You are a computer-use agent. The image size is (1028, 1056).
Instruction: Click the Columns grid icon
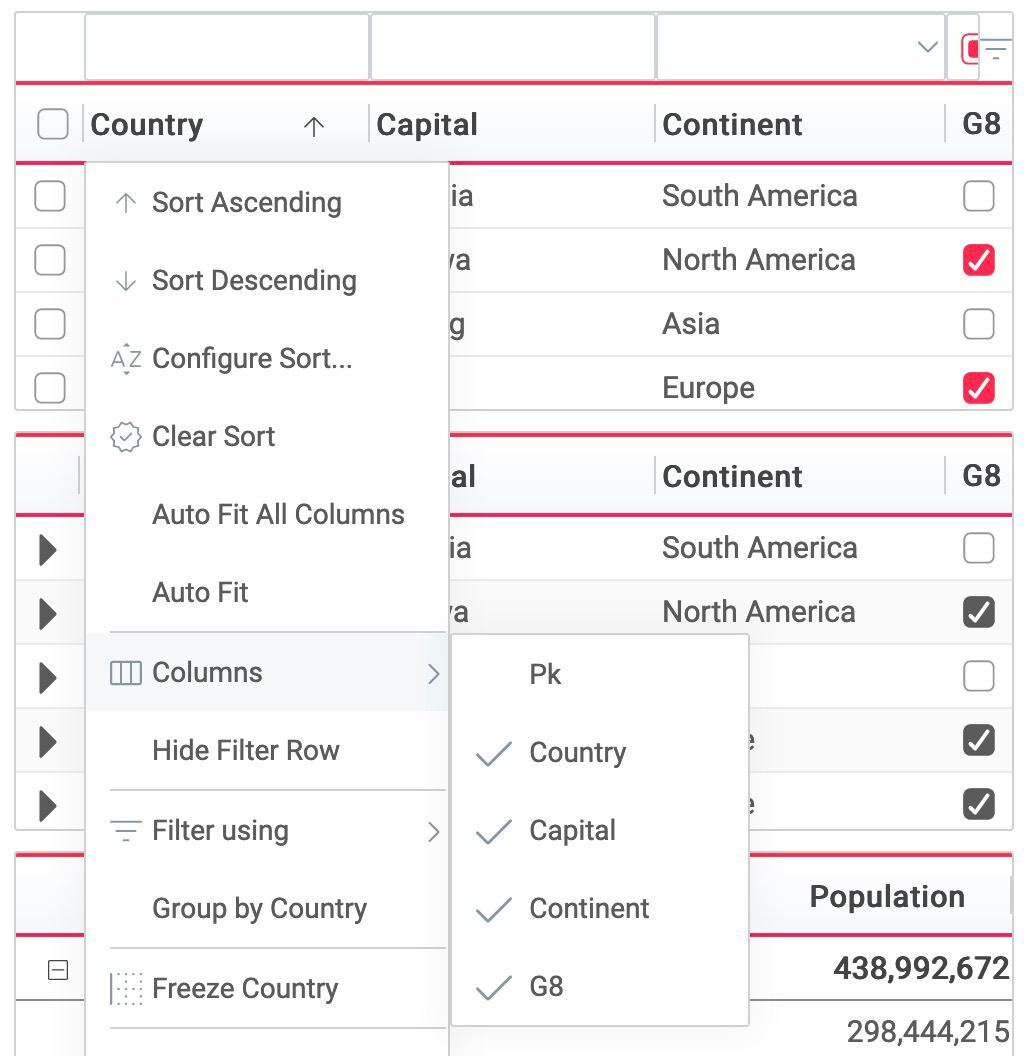(x=125, y=673)
